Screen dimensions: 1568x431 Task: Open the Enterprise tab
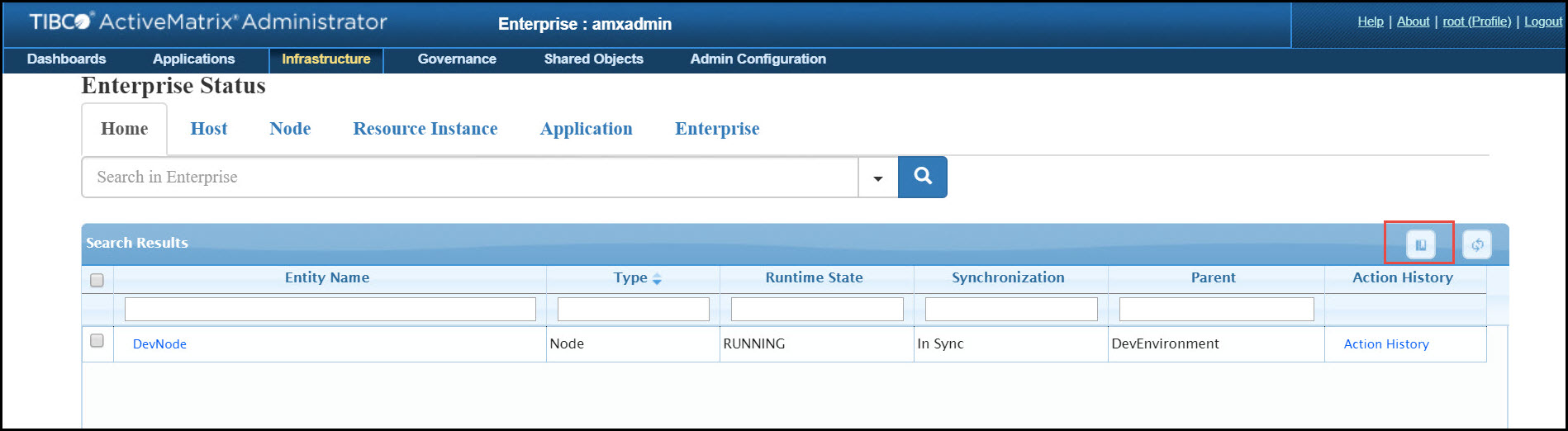click(716, 129)
